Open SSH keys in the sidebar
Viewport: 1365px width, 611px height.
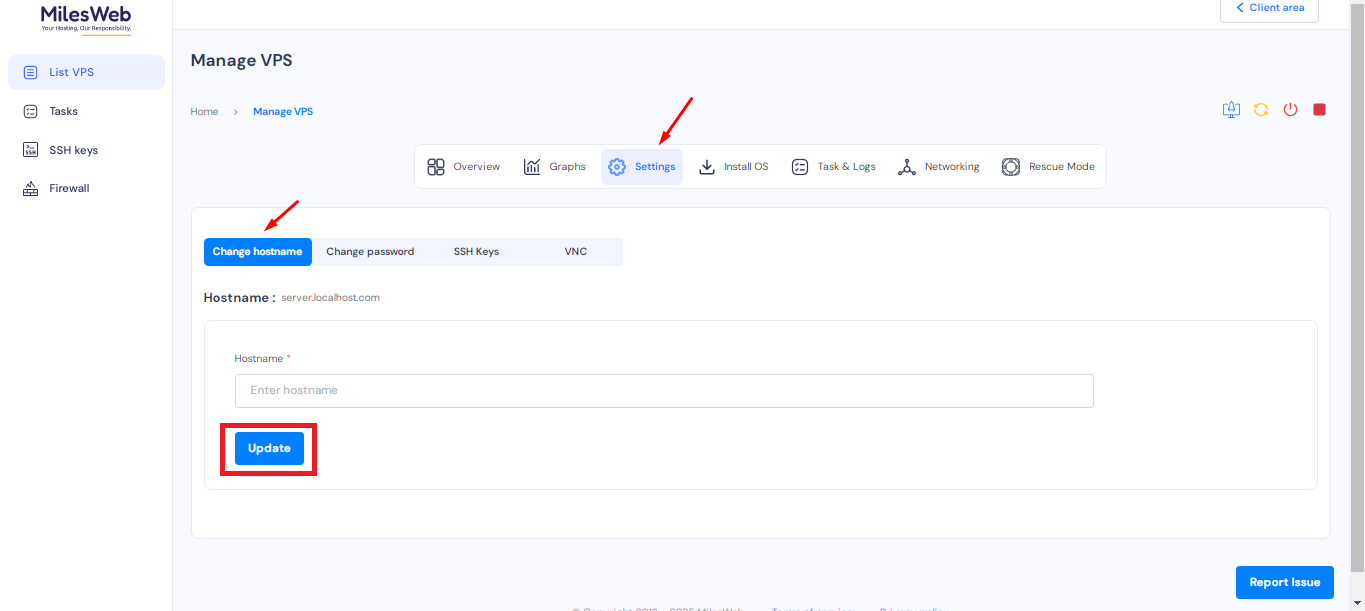tap(73, 150)
